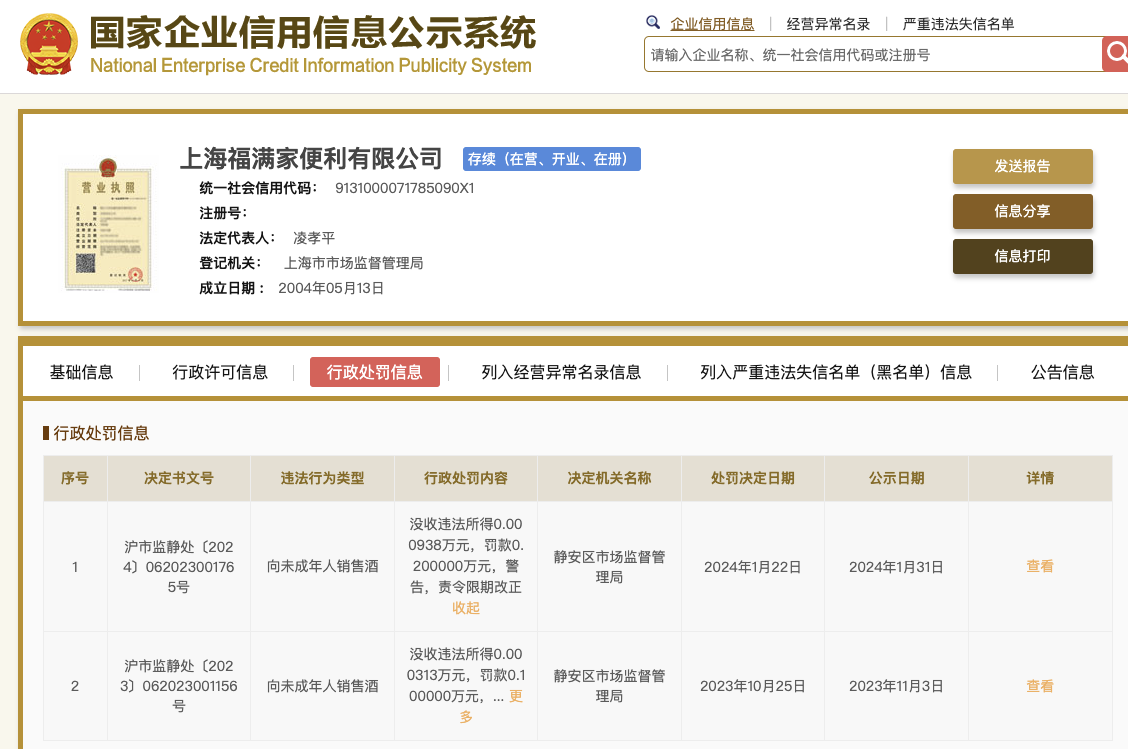
Task: Click the 处罚决定日期 column header
Action: pyautogui.click(x=752, y=478)
